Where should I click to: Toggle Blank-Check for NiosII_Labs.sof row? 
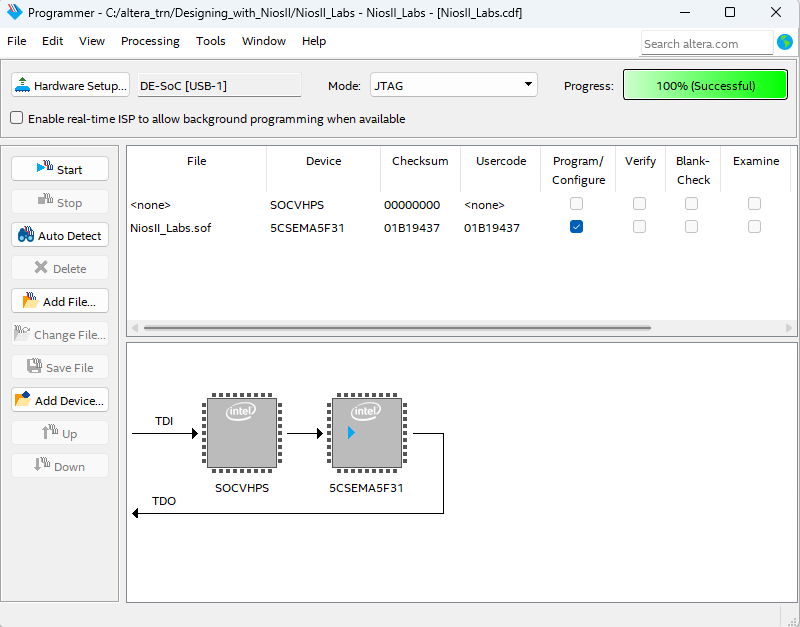coord(691,227)
